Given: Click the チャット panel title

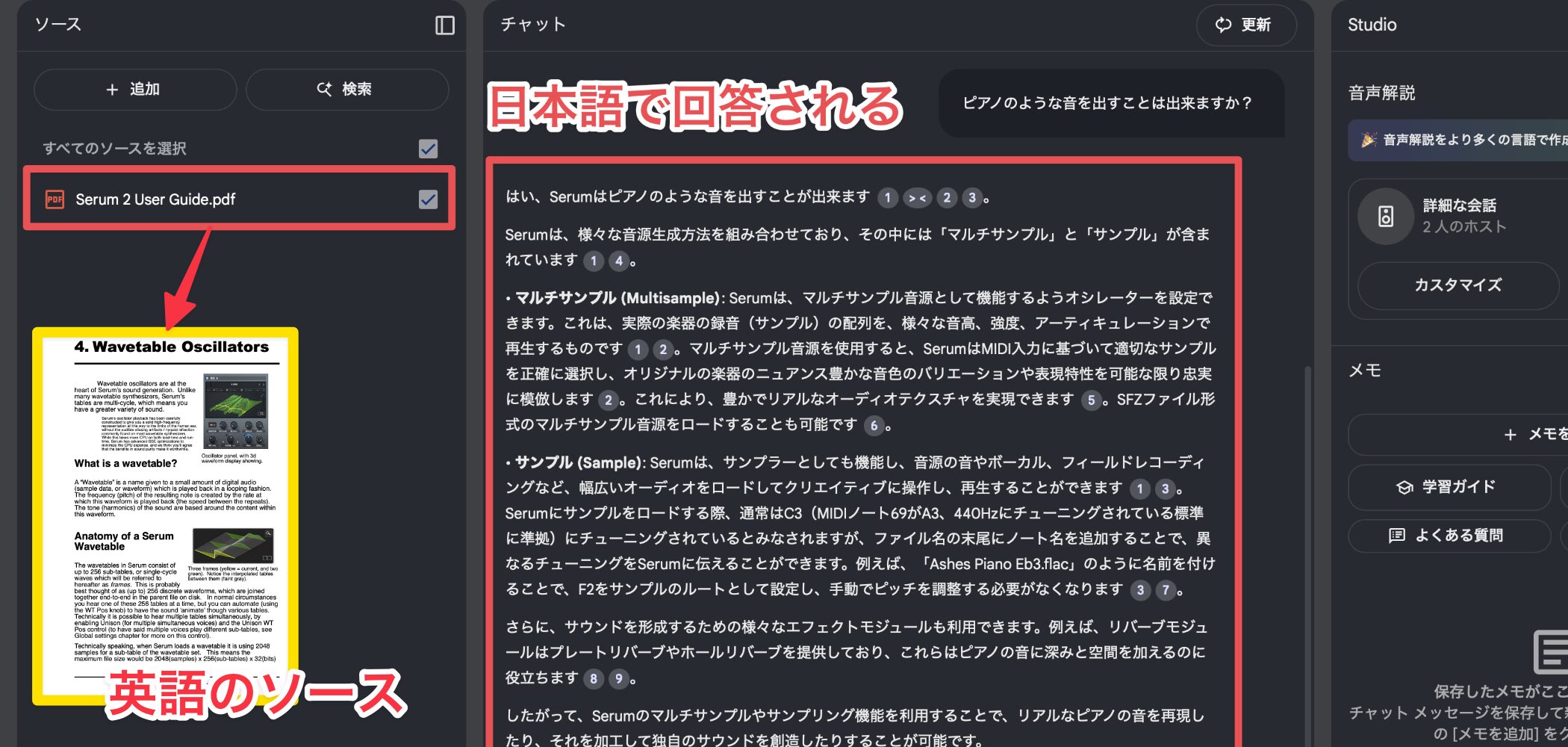Looking at the screenshot, I should click(x=532, y=25).
